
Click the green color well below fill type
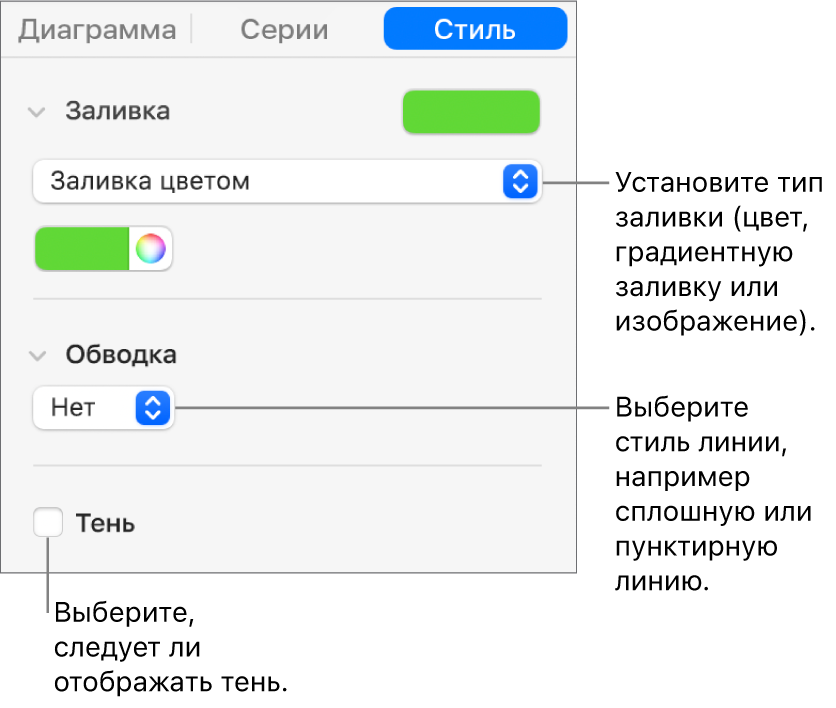pyautogui.click(x=82, y=248)
